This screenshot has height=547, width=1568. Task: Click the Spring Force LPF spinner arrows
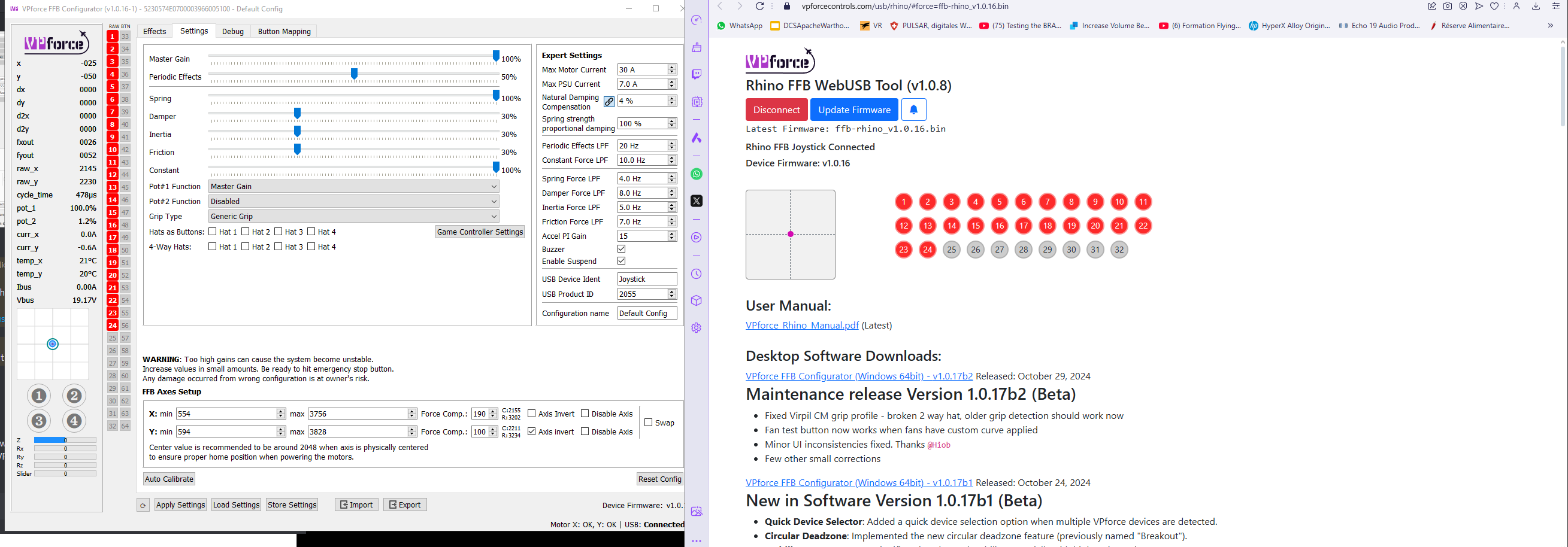pyautogui.click(x=672, y=179)
